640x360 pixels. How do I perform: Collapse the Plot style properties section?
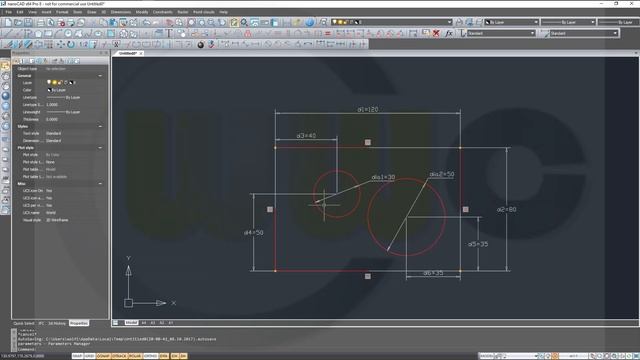100,148
